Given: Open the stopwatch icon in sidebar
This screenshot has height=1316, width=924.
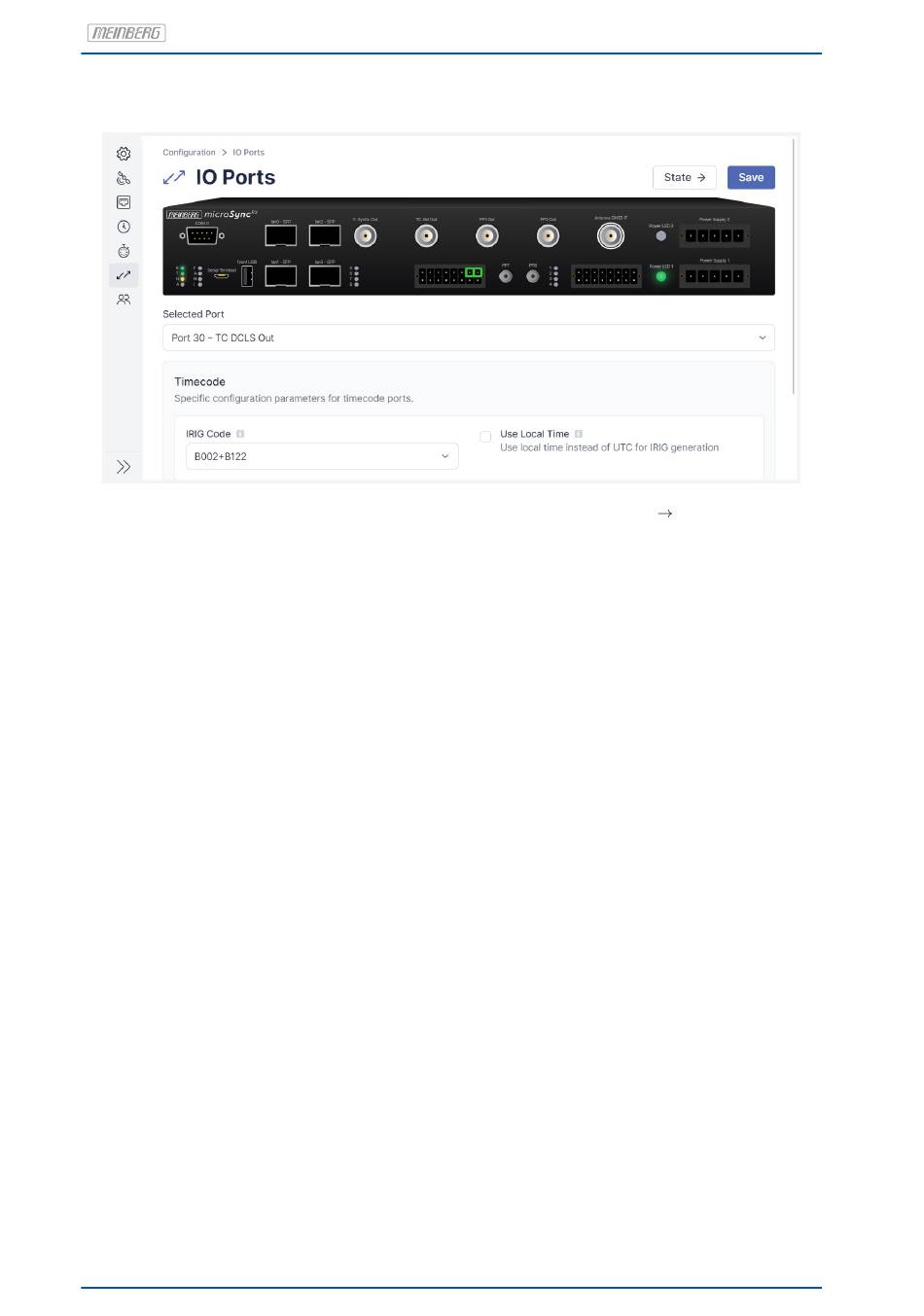Looking at the screenshot, I should pyautogui.click(x=124, y=251).
